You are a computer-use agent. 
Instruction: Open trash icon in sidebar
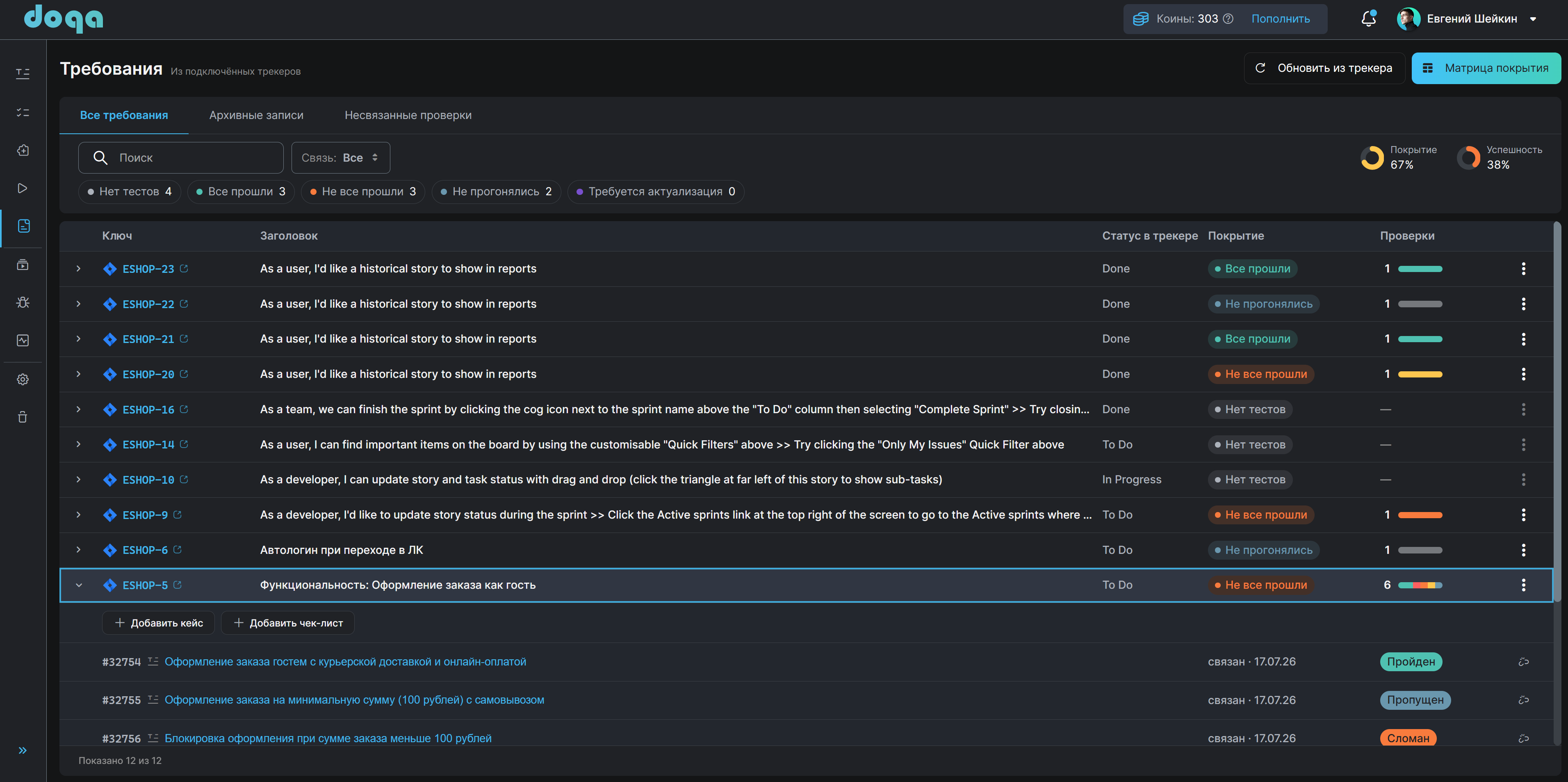[x=23, y=417]
